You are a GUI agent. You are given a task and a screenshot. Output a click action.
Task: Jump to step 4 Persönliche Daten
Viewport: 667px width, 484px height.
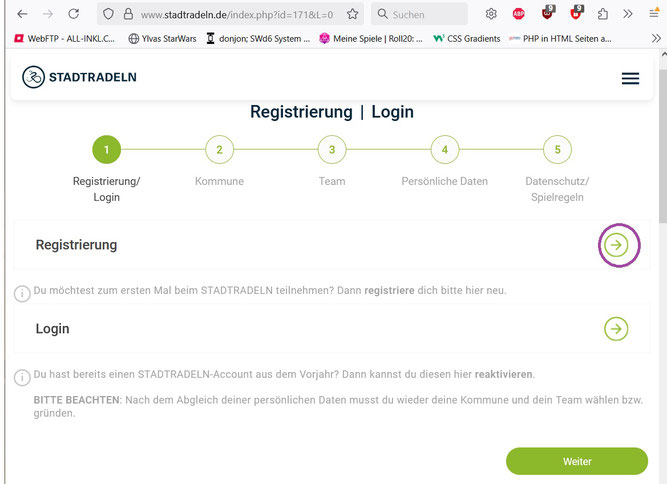click(445, 149)
